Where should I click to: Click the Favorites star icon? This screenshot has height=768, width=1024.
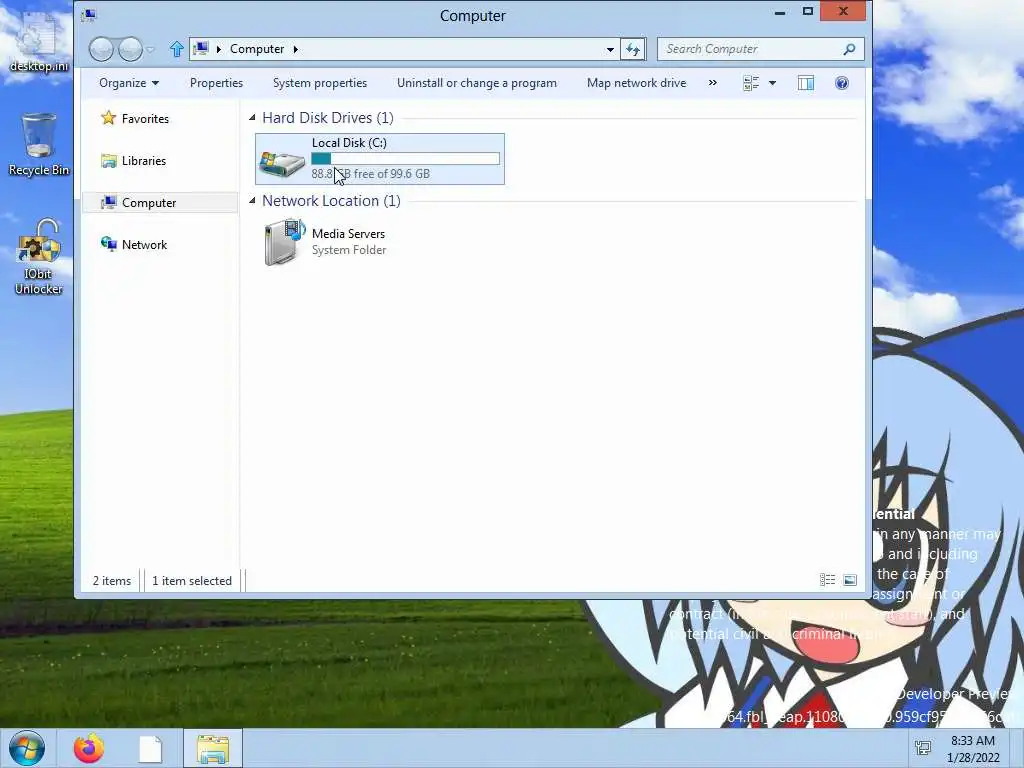(x=108, y=118)
